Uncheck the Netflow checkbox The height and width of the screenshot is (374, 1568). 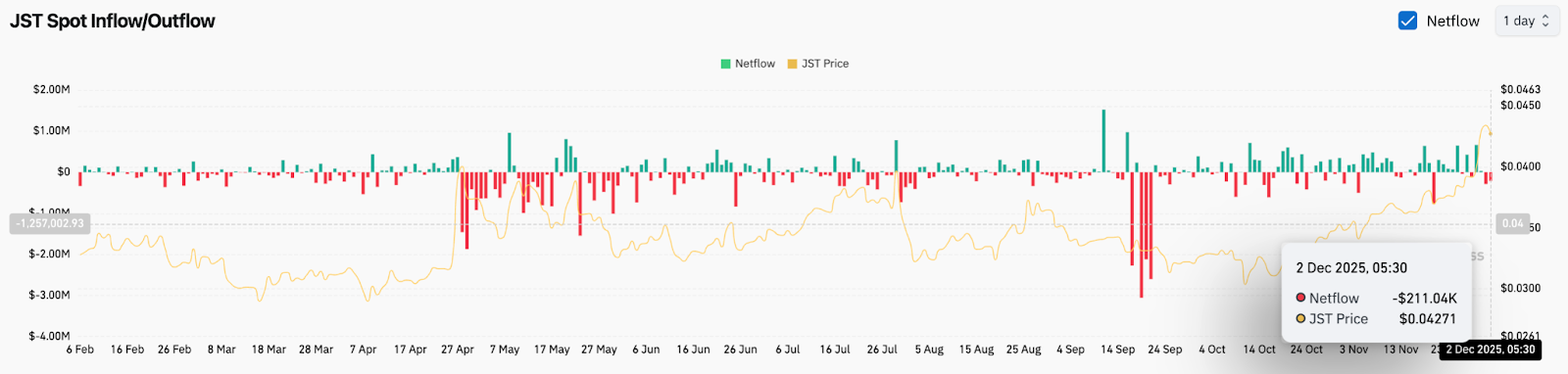point(1407,21)
